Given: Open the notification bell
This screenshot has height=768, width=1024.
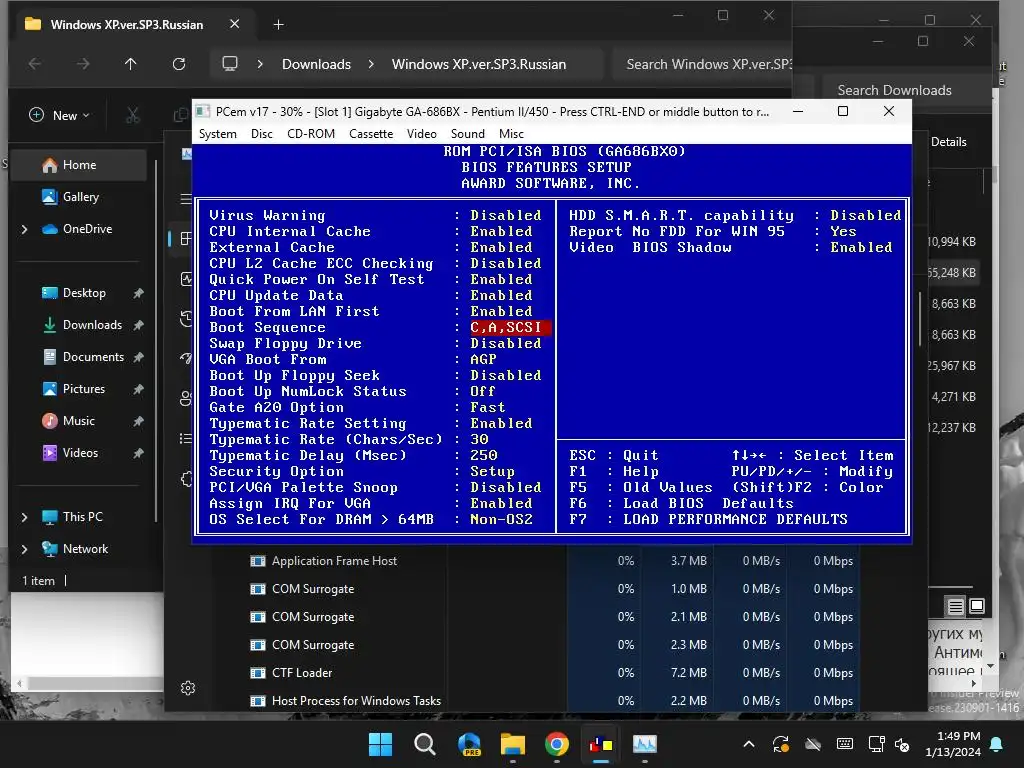Looking at the screenshot, I should tap(997, 744).
